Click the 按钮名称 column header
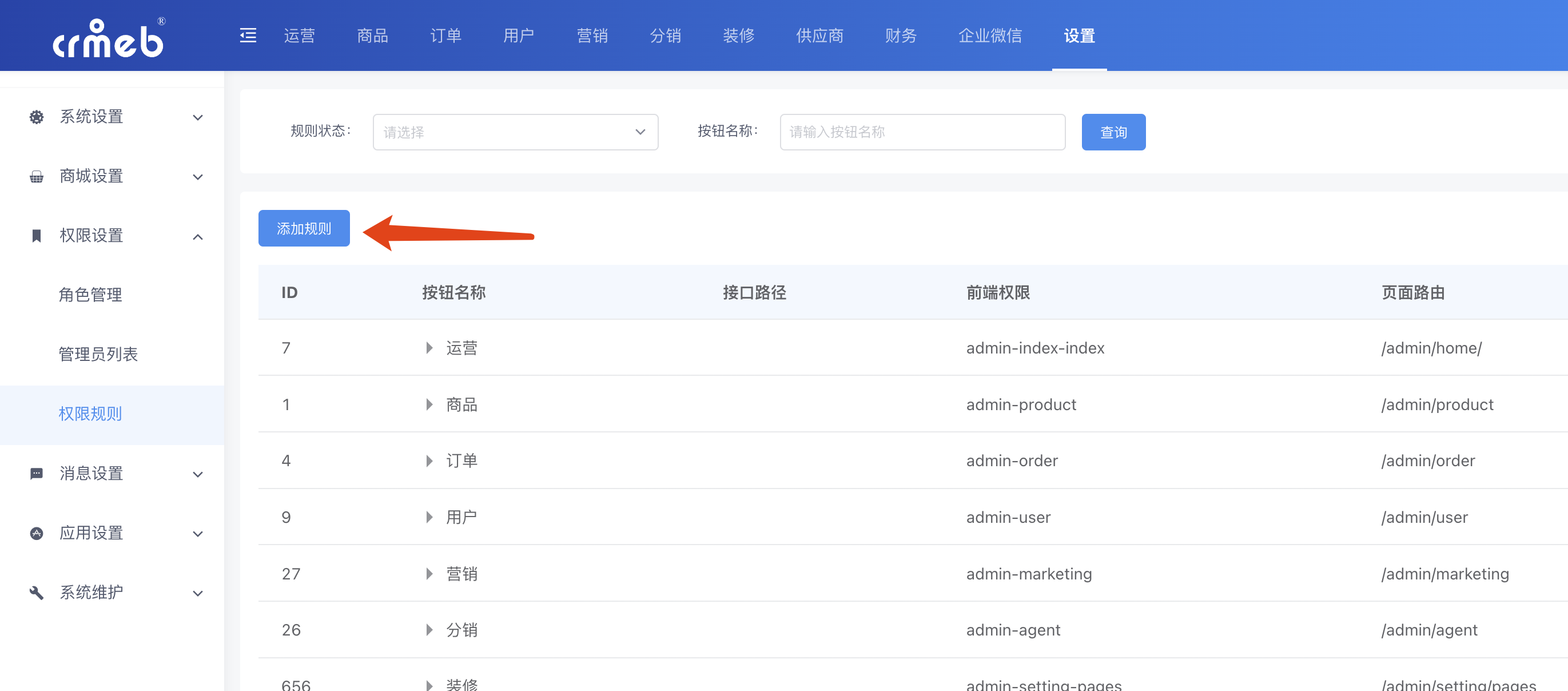 453,293
